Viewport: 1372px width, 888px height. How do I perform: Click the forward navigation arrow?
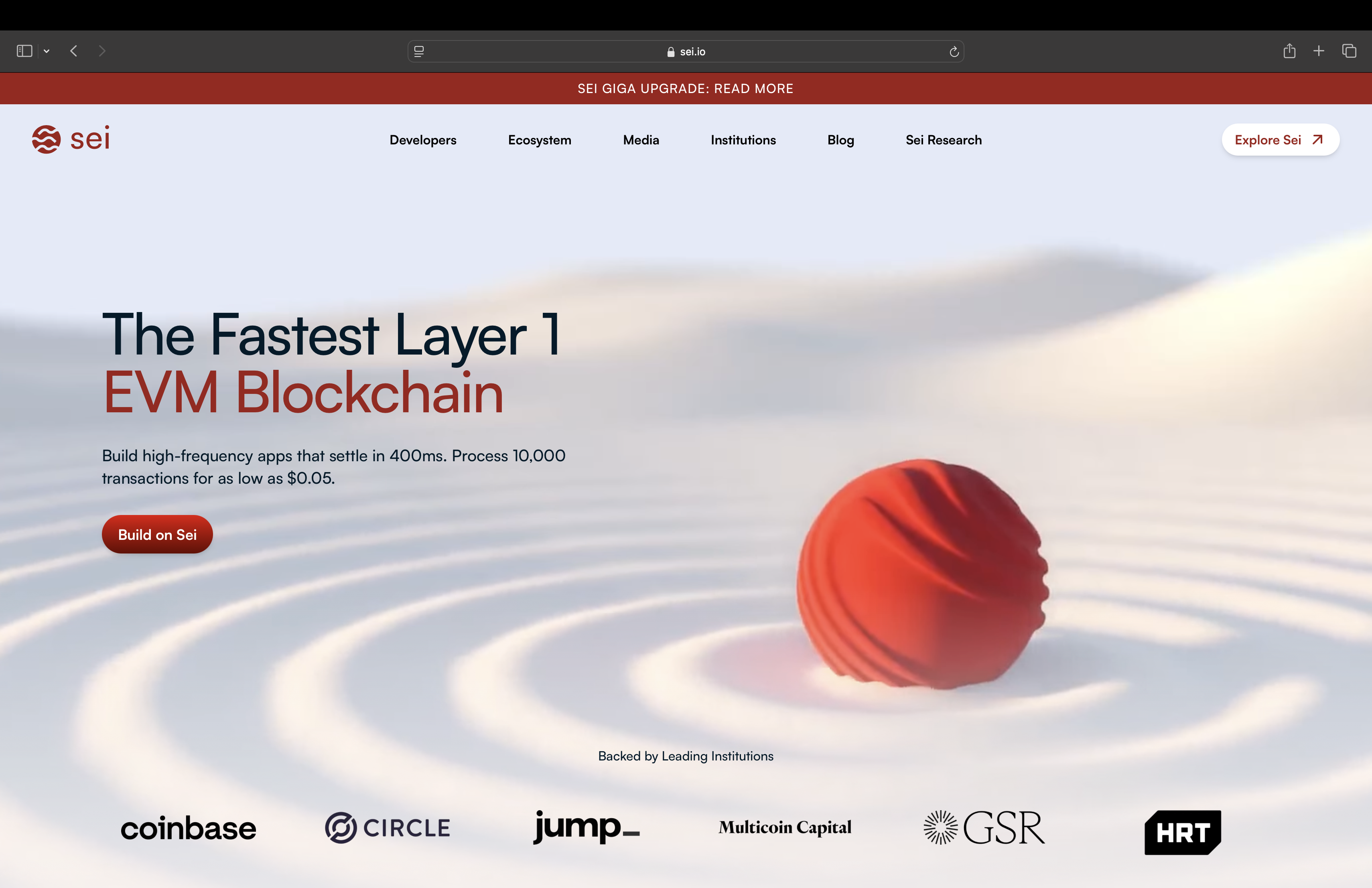click(102, 51)
